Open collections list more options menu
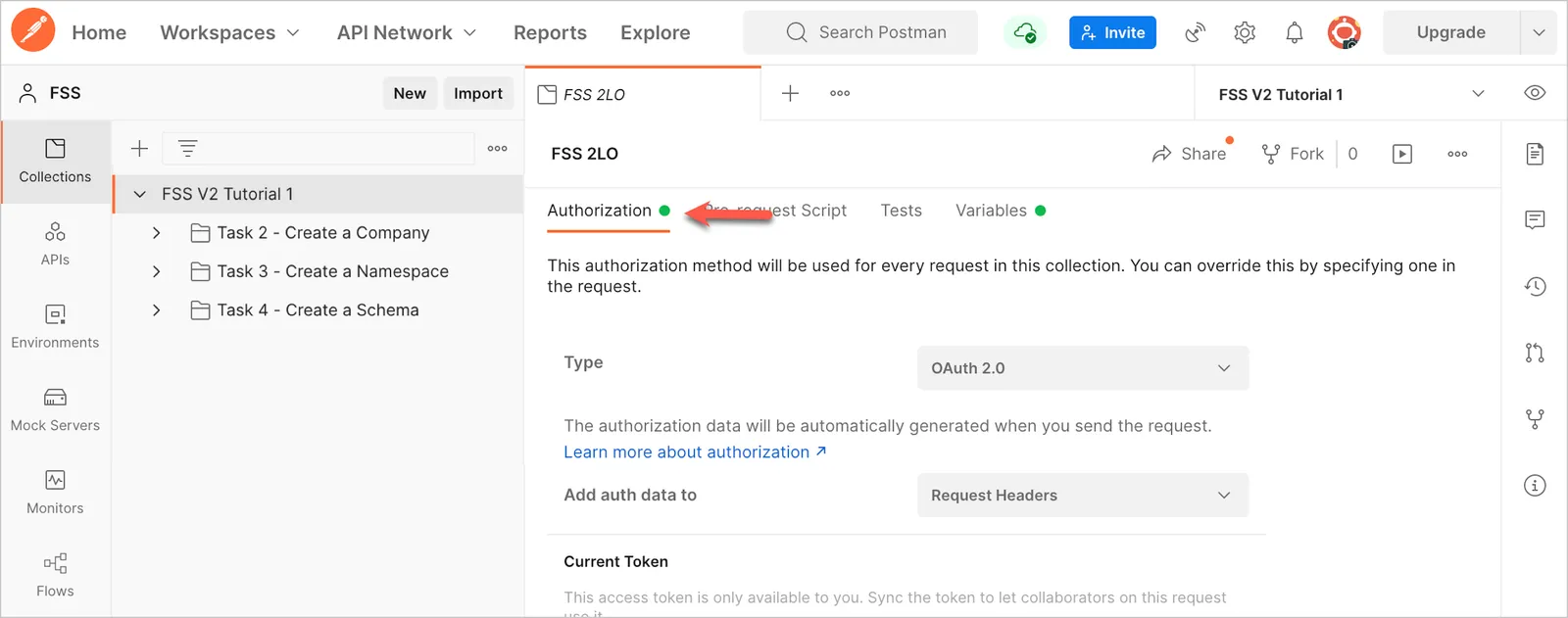Viewport: 1568px width, 618px height. (498, 148)
